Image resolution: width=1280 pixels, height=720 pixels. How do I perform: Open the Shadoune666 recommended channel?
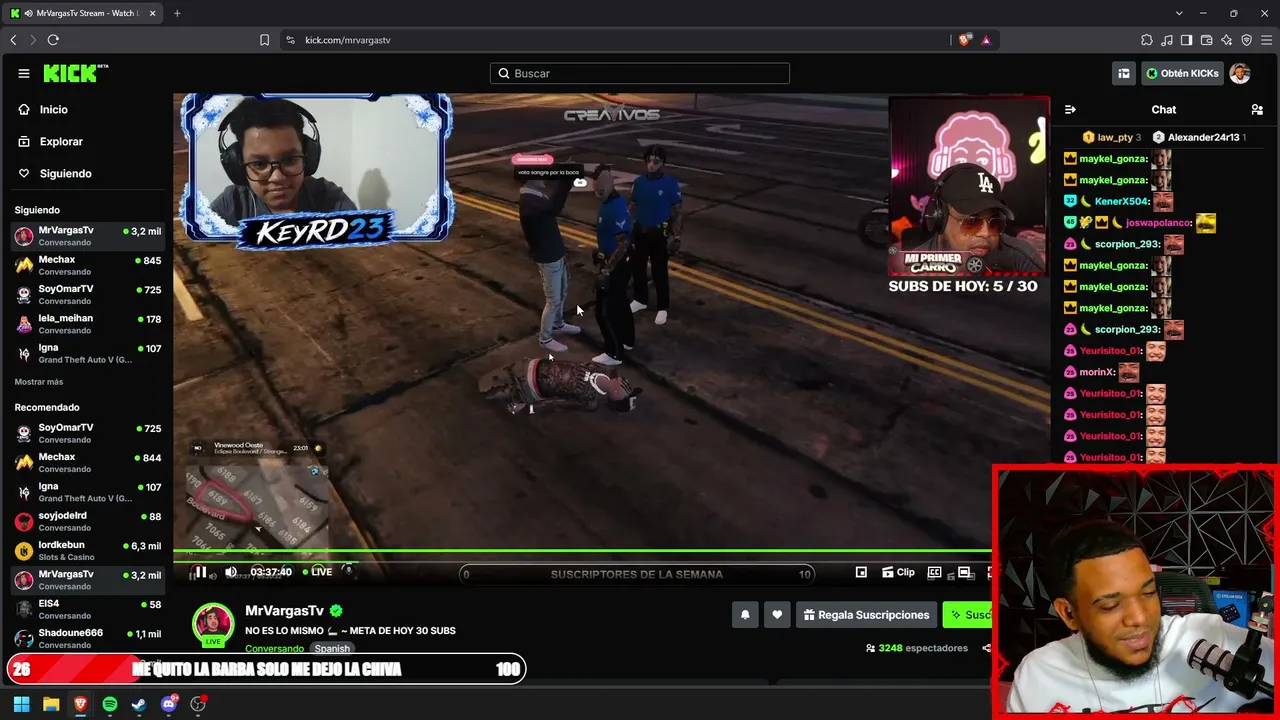(88, 639)
